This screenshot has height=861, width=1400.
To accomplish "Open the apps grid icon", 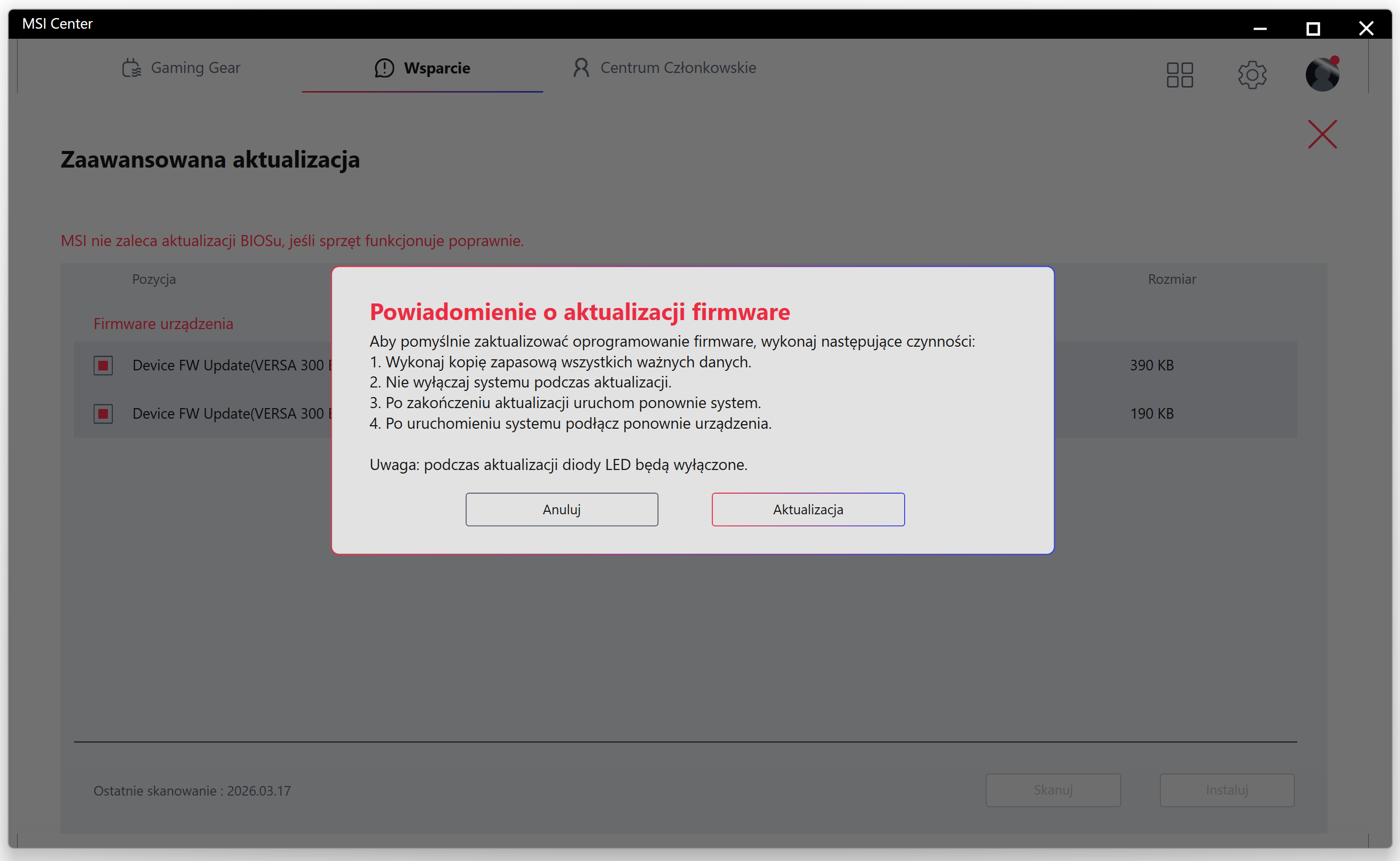I will [x=1180, y=74].
